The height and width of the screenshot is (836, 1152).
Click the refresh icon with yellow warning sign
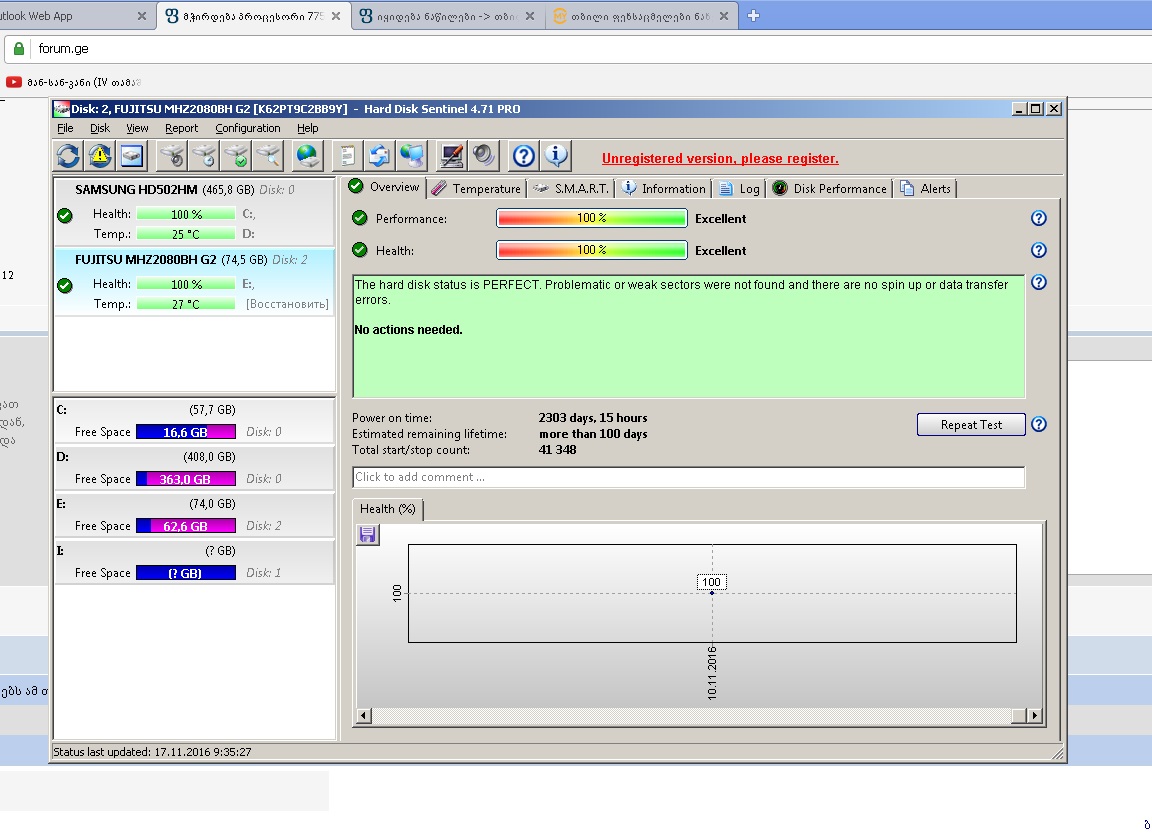(99, 155)
